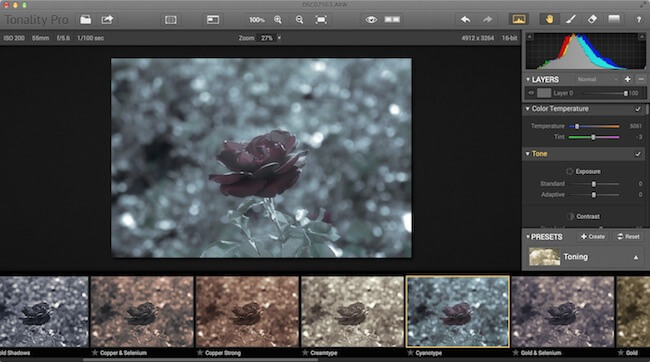
Task: Click the side panel layout icon
Action: coord(213,19)
